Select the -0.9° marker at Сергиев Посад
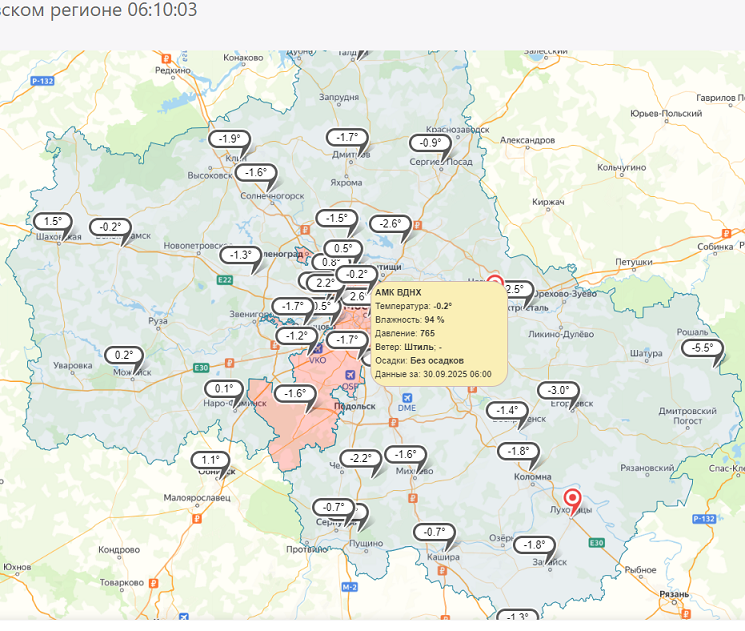Screen dimensions: 745x631 pyautogui.click(x=430, y=143)
